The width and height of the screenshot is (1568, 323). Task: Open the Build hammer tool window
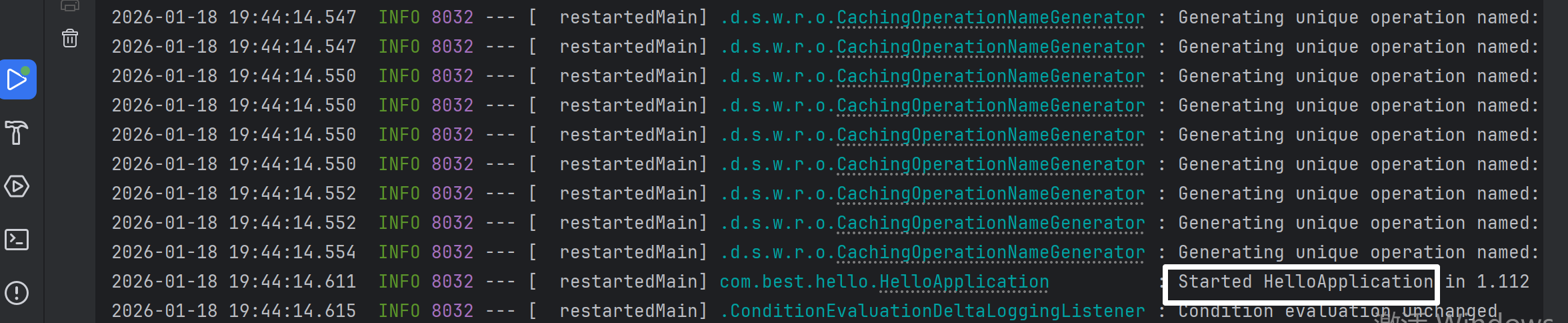[17, 133]
